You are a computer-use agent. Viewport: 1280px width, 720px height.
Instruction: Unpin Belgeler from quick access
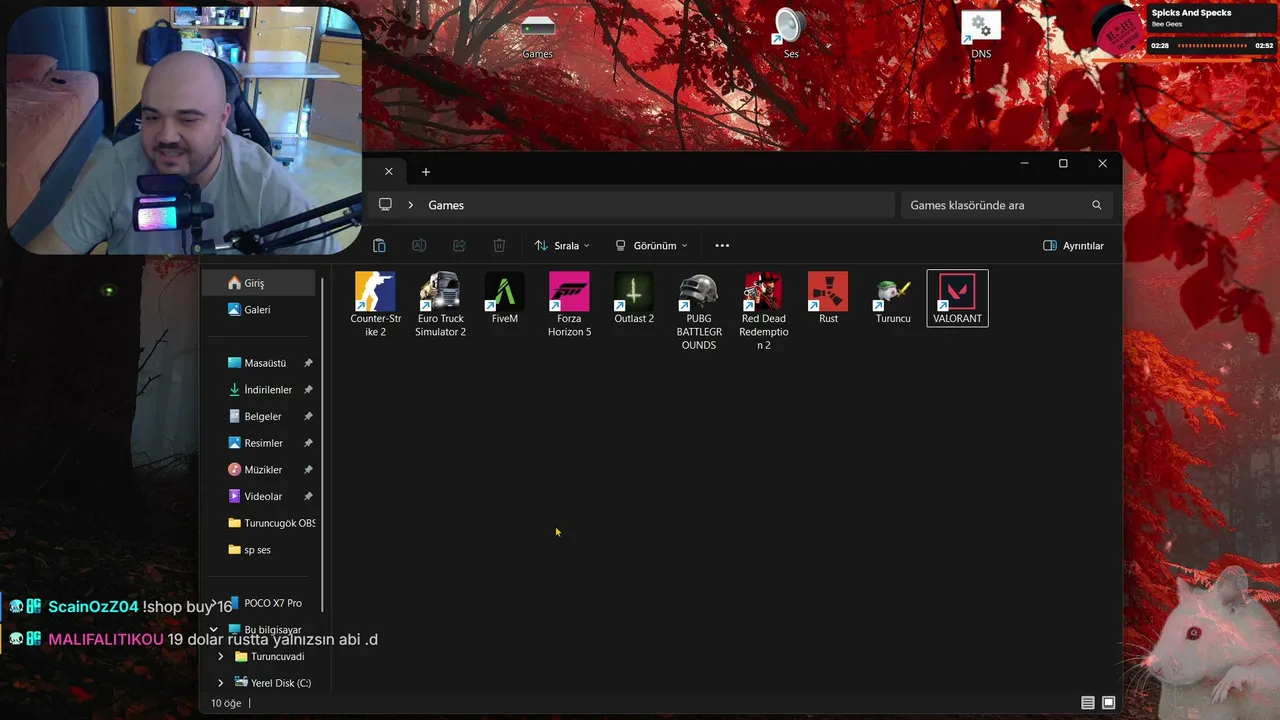pos(308,416)
